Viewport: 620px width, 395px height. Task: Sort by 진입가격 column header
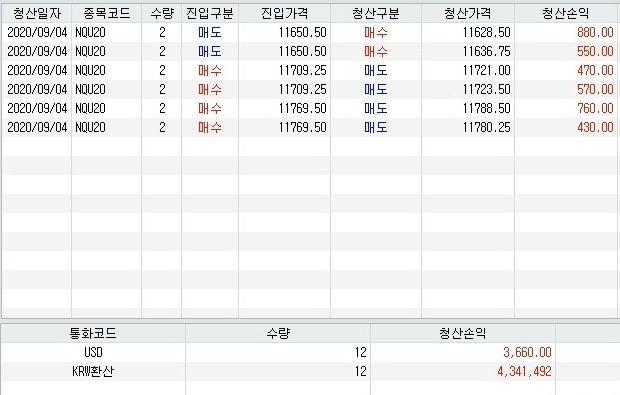[x=285, y=14]
